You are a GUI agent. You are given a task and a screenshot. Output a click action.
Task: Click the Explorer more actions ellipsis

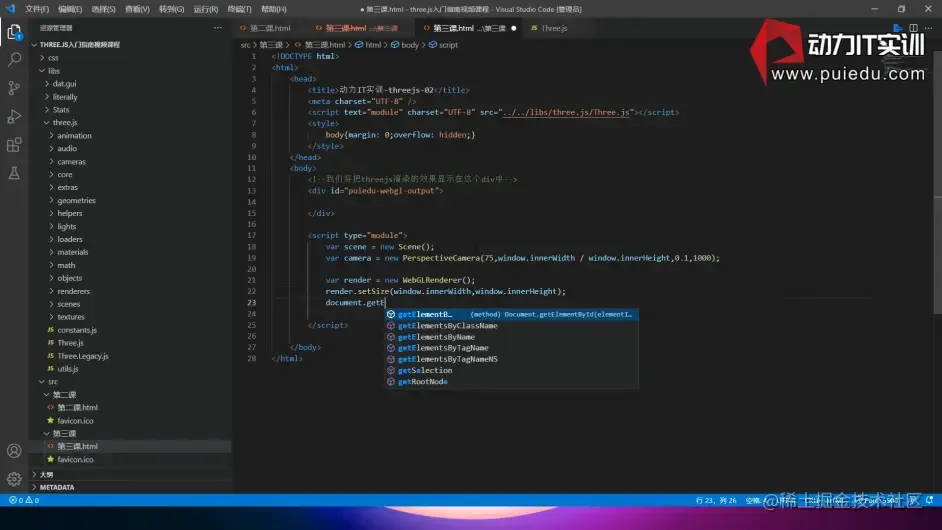(217, 28)
